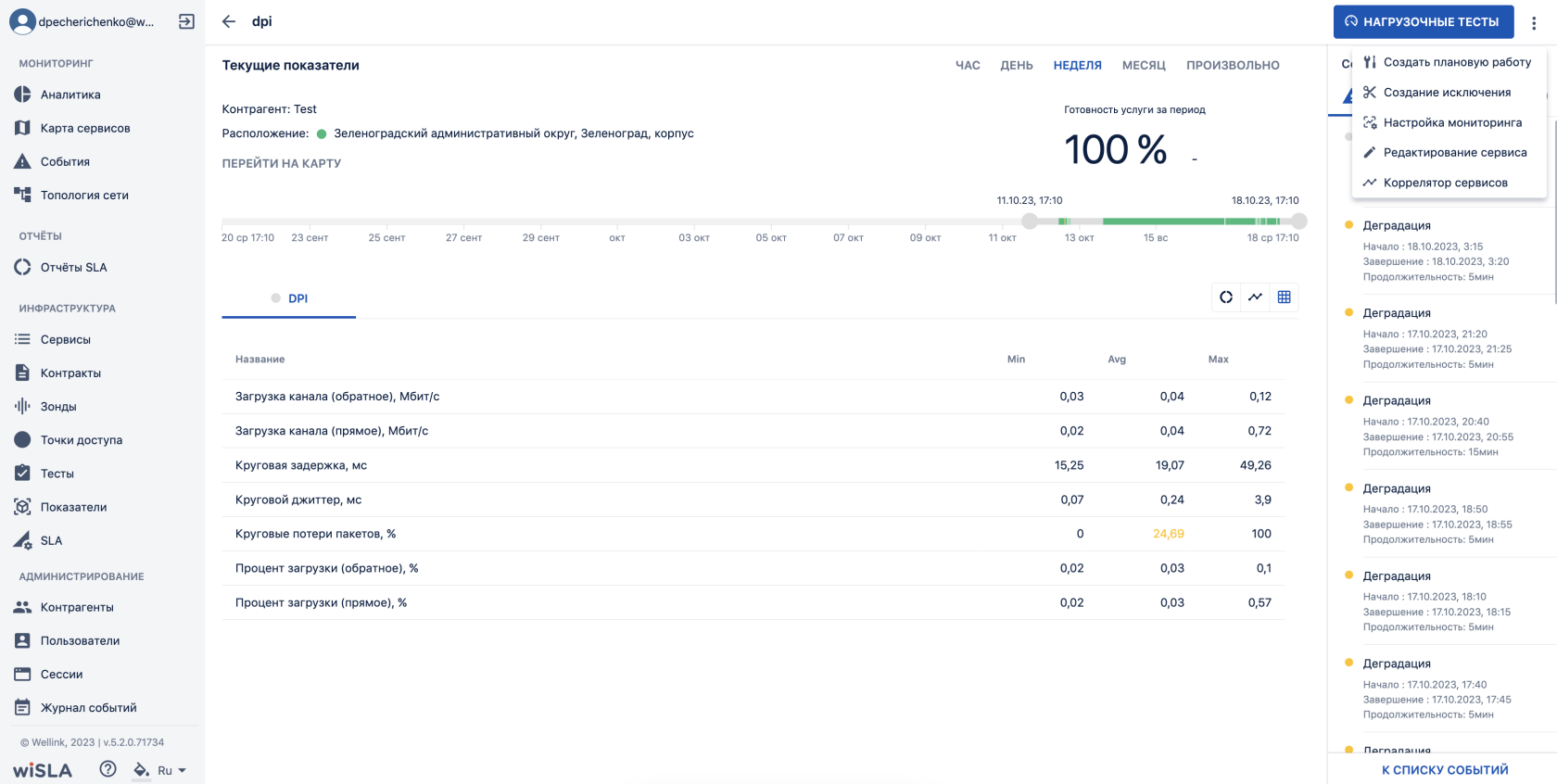Open Отчёты SLA in sidebar
The height and width of the screenshot is (784, 1557).
pyautogui.click(x=73, y=267)
